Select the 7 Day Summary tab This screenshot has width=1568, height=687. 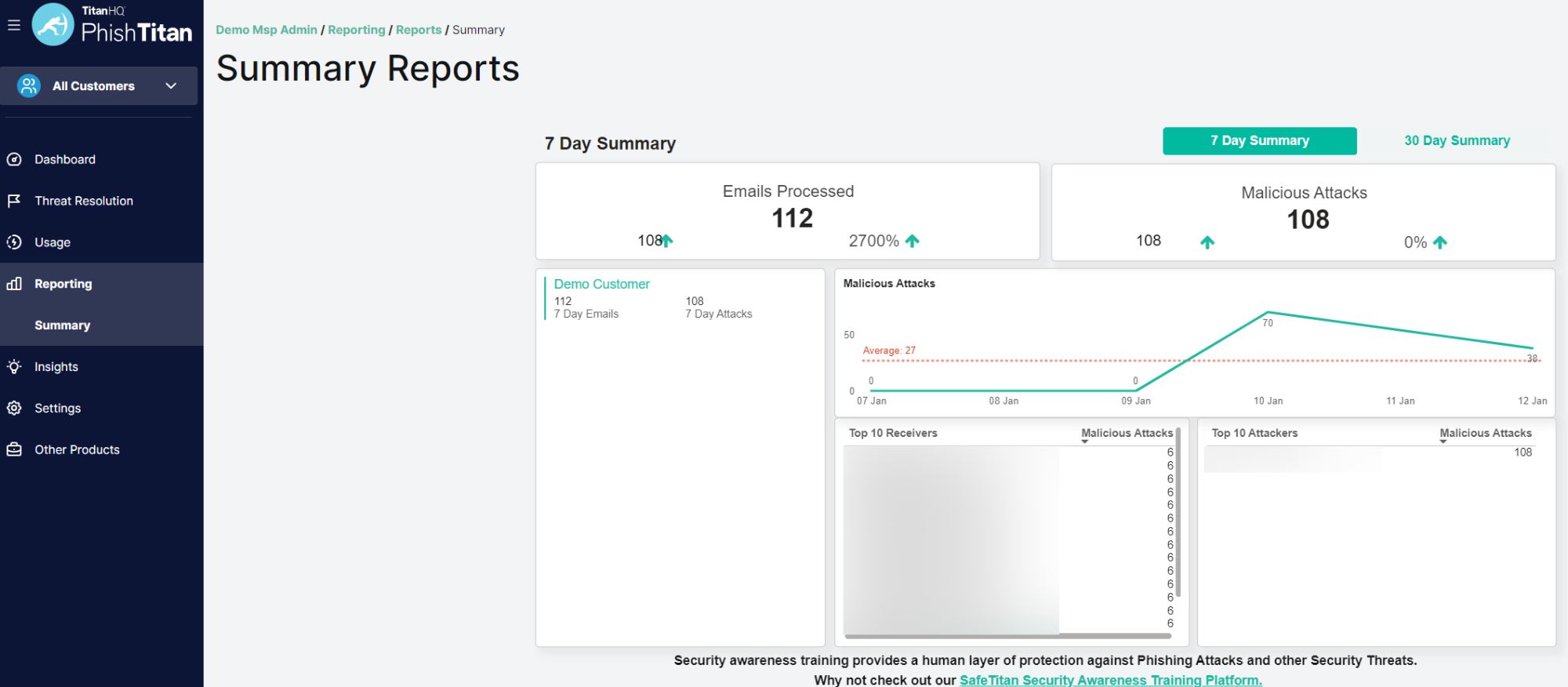[x=1259, y=141]
